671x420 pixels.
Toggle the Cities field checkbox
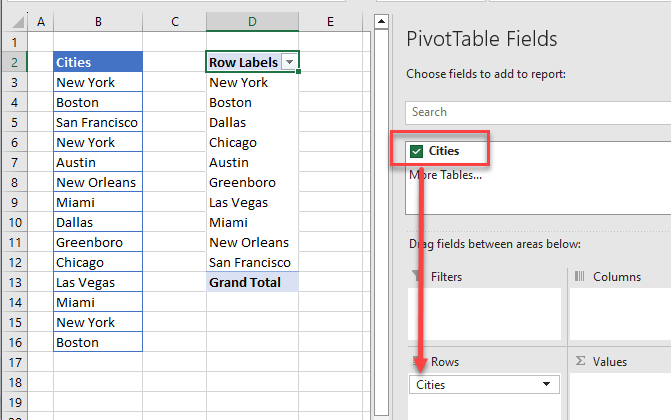point(416,151)
